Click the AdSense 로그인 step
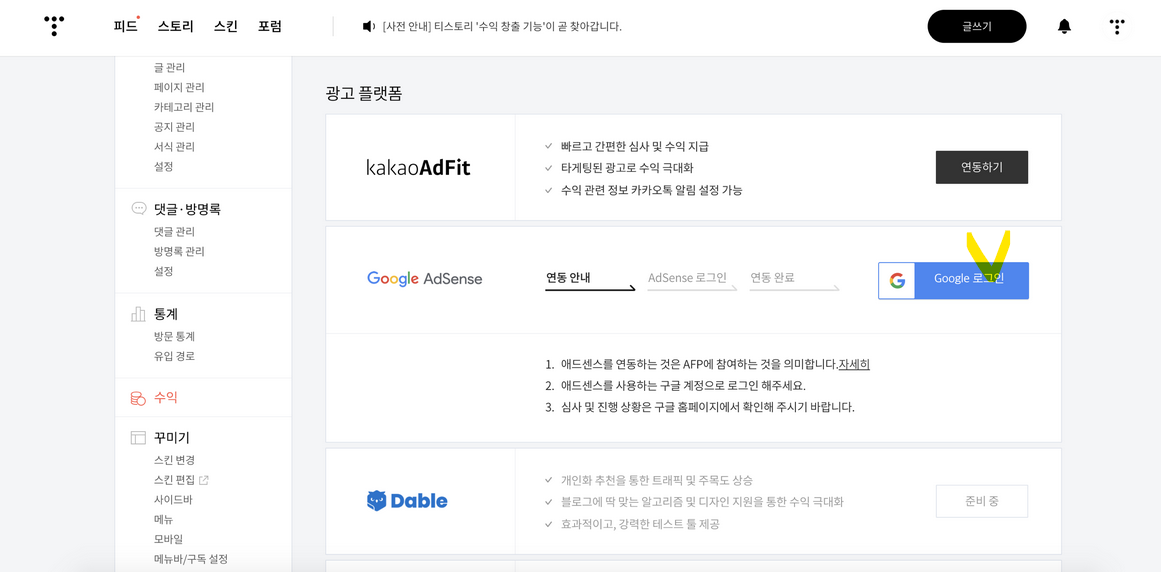 [687, 278]
